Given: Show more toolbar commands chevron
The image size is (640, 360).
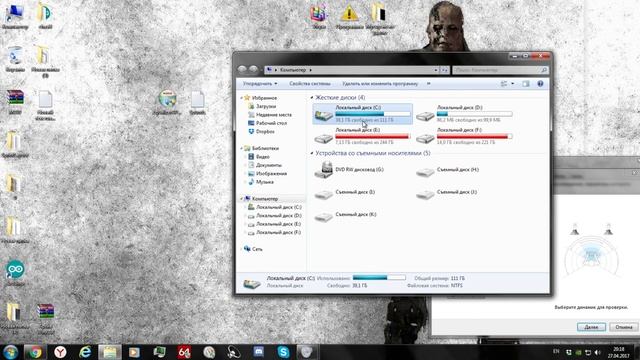Looking at the screenshot, I should [429, 84].
